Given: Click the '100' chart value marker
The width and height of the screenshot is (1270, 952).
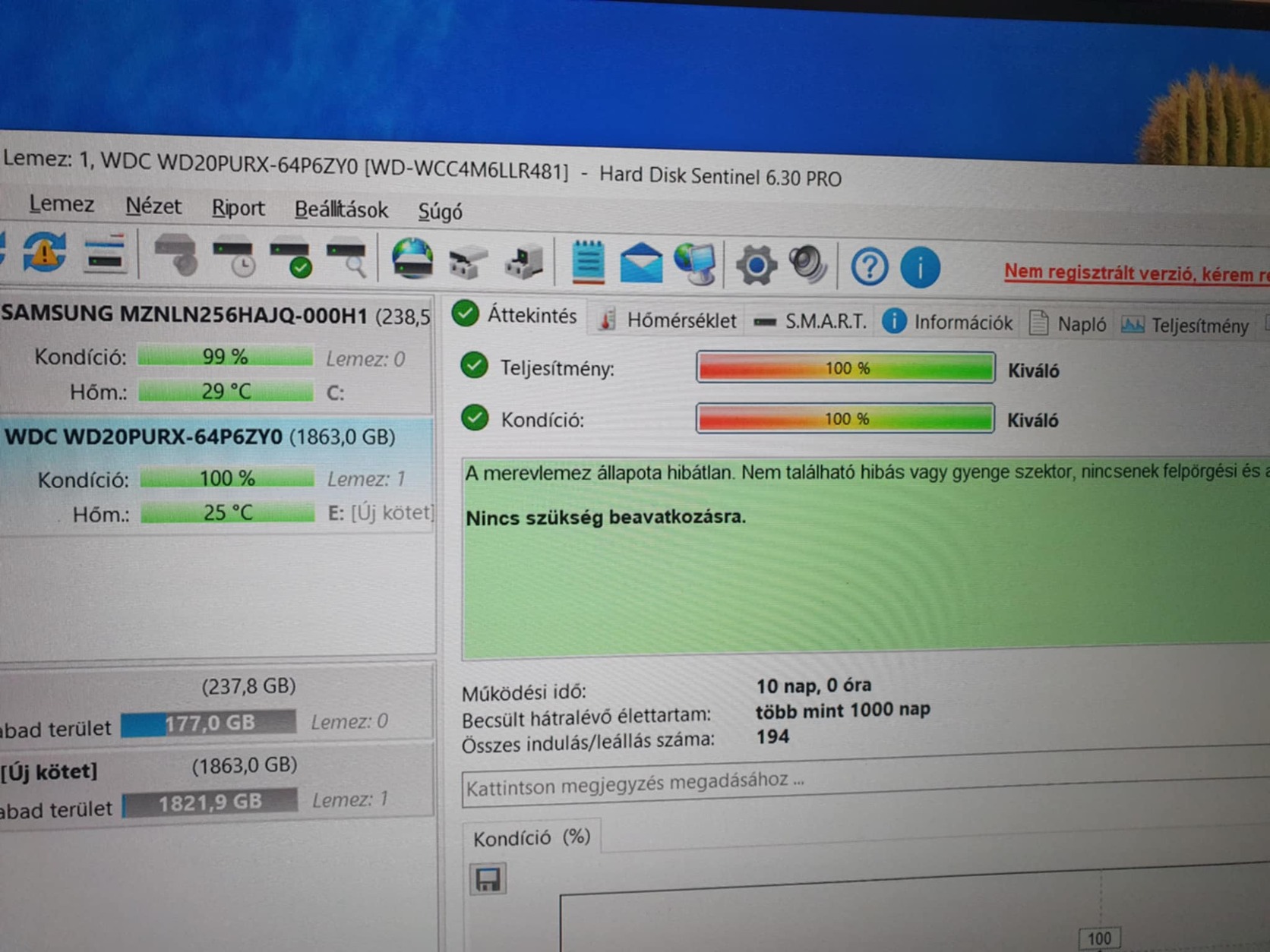Looking at the screenshot, I should (1098, 939).
